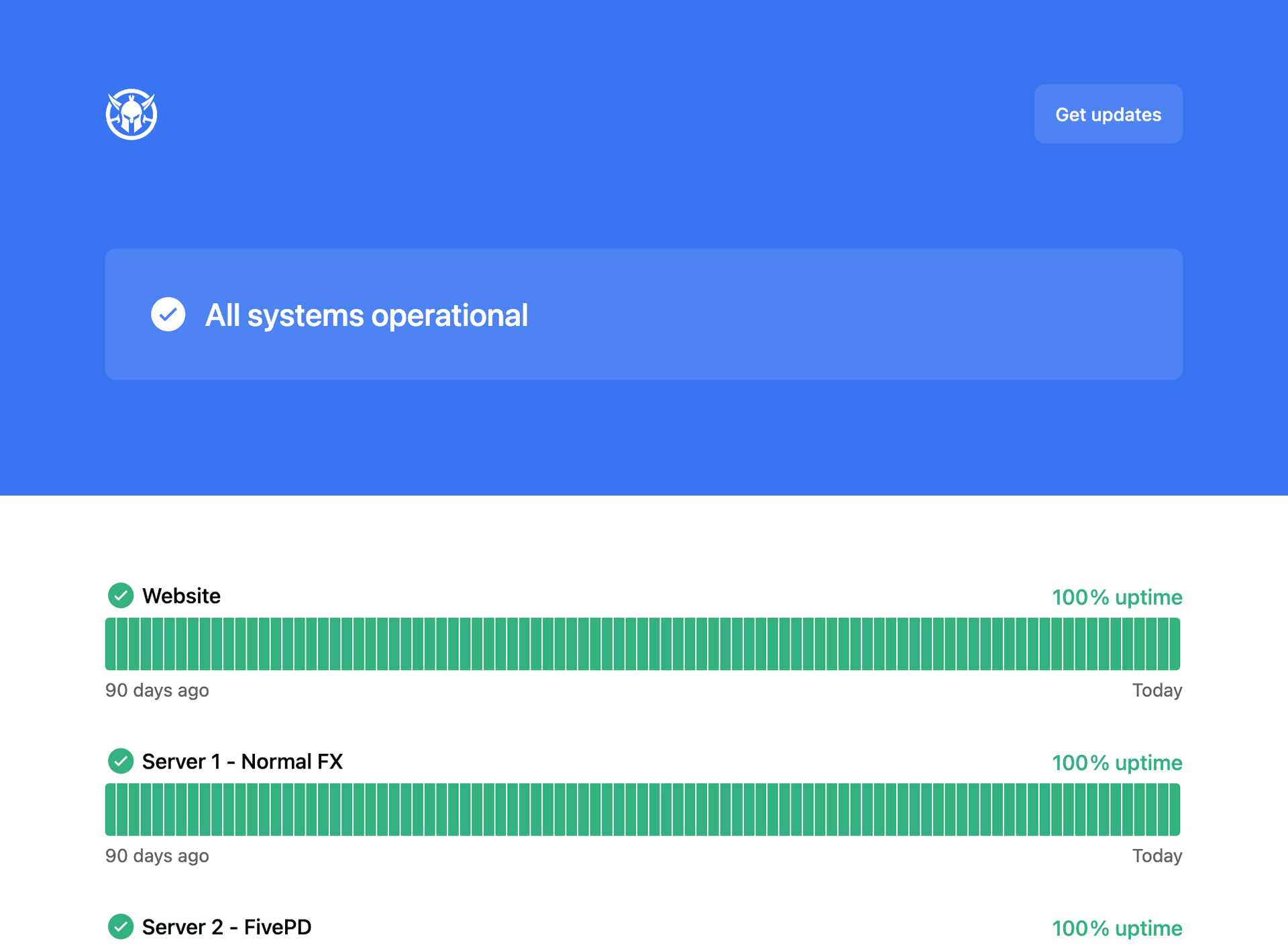Click All systems operational heading

pyautogui.click(x=366, y=315)
